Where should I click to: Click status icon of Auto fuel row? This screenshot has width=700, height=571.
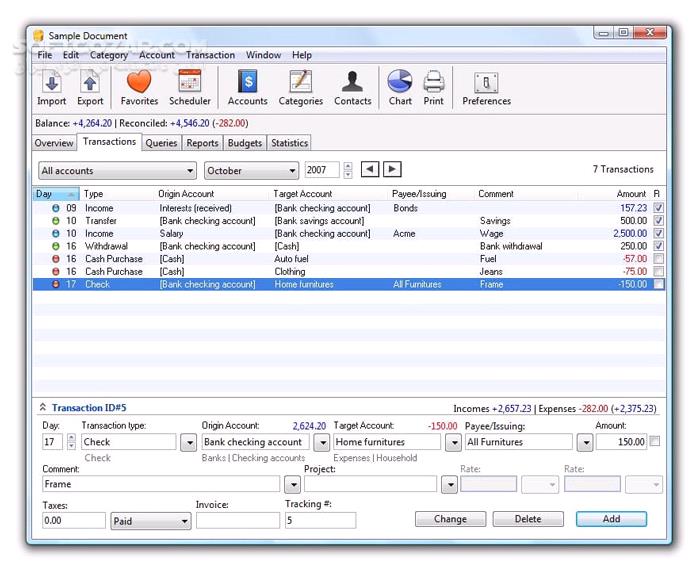click(56, 259)
